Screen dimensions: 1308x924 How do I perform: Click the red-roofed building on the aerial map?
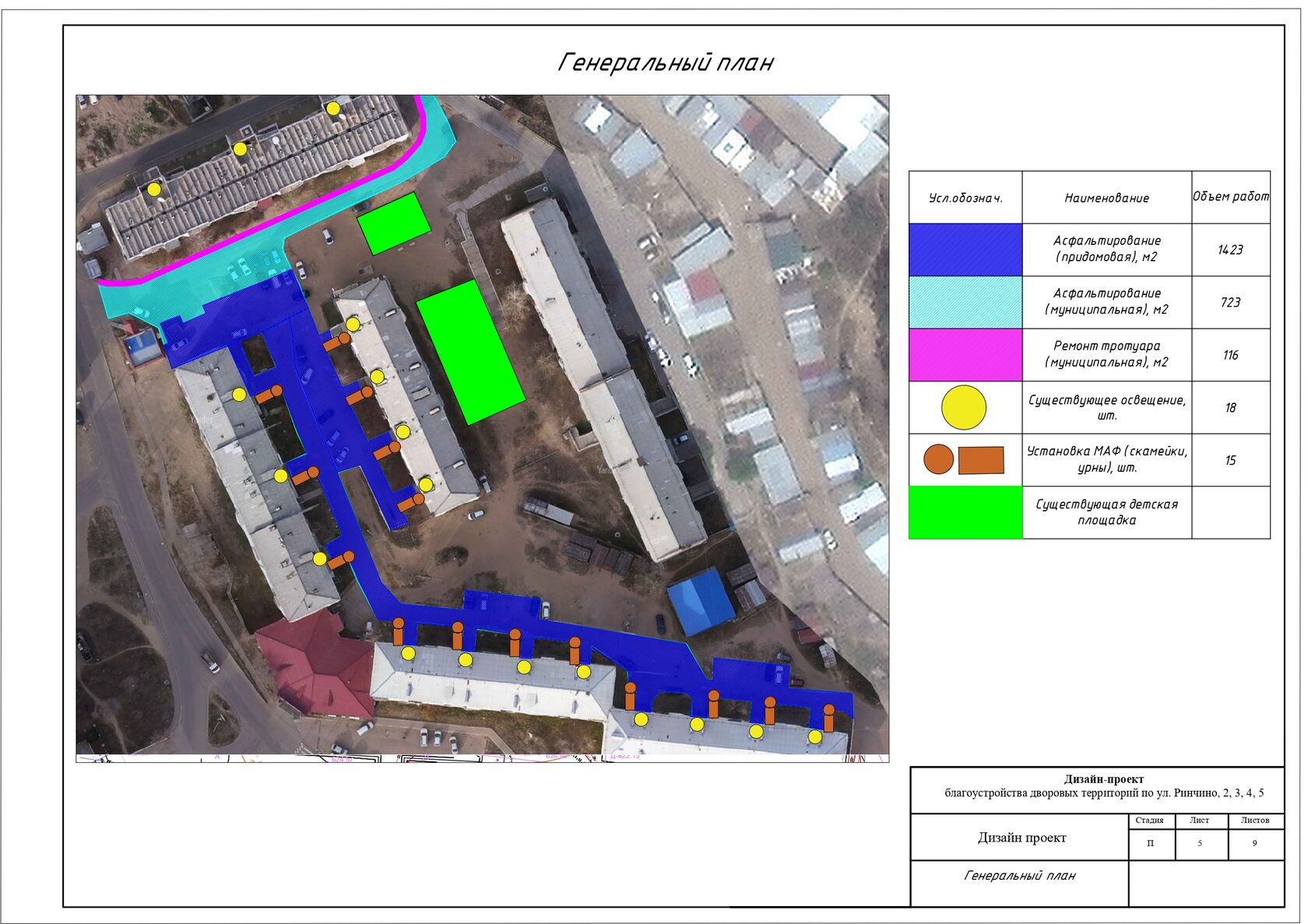[x=315, y=663]
